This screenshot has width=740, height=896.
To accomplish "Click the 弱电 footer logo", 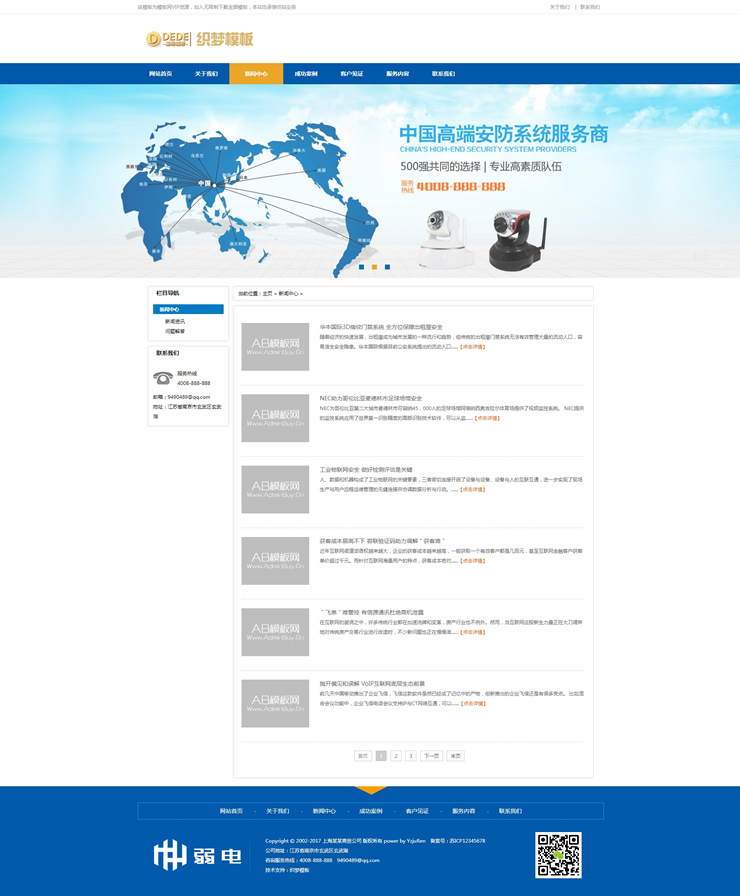I will [x=198, y=855].
